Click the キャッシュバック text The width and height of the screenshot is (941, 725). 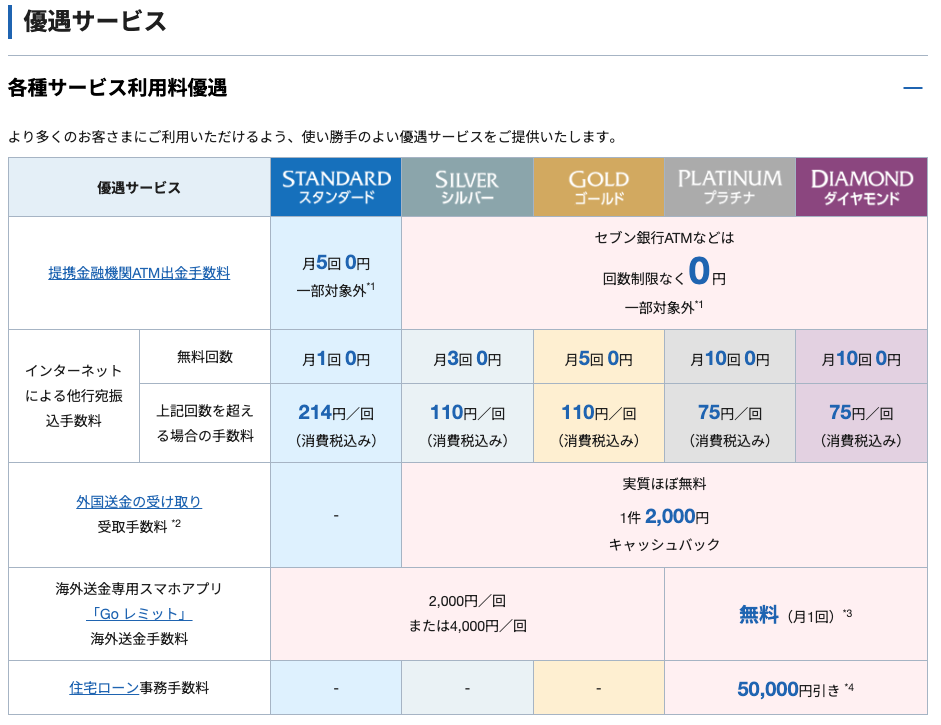(664, 544)
